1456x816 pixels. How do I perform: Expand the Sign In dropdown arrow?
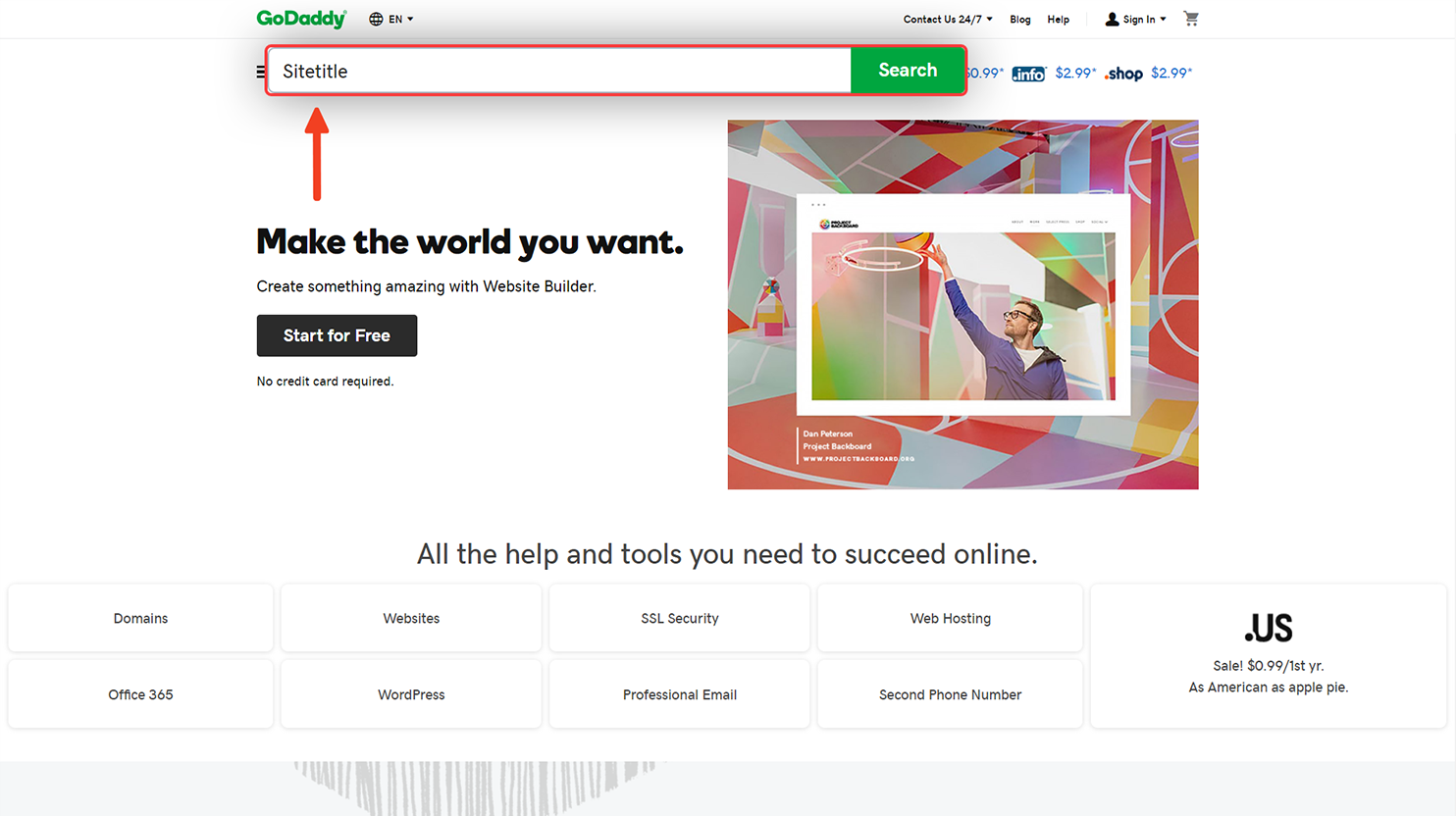pos(1164,19)
